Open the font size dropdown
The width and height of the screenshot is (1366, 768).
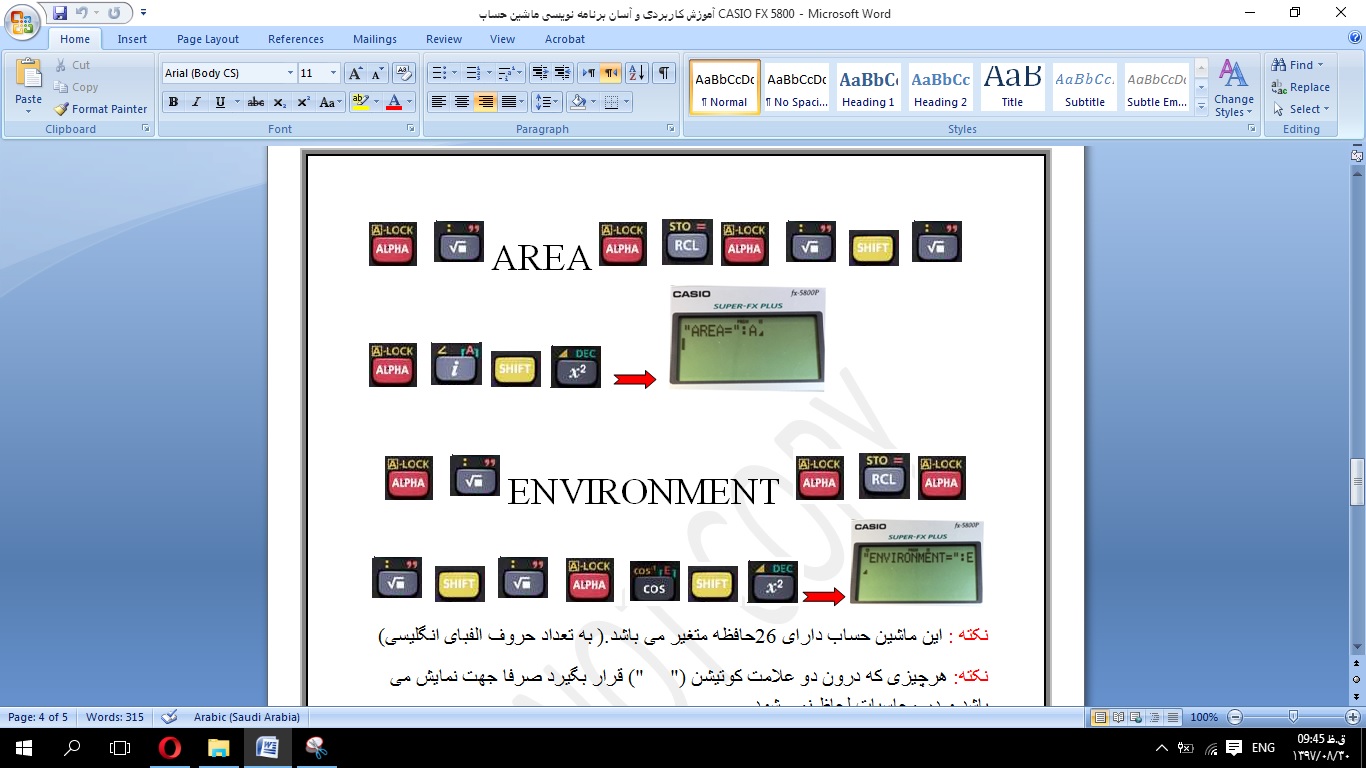(334, 73)
